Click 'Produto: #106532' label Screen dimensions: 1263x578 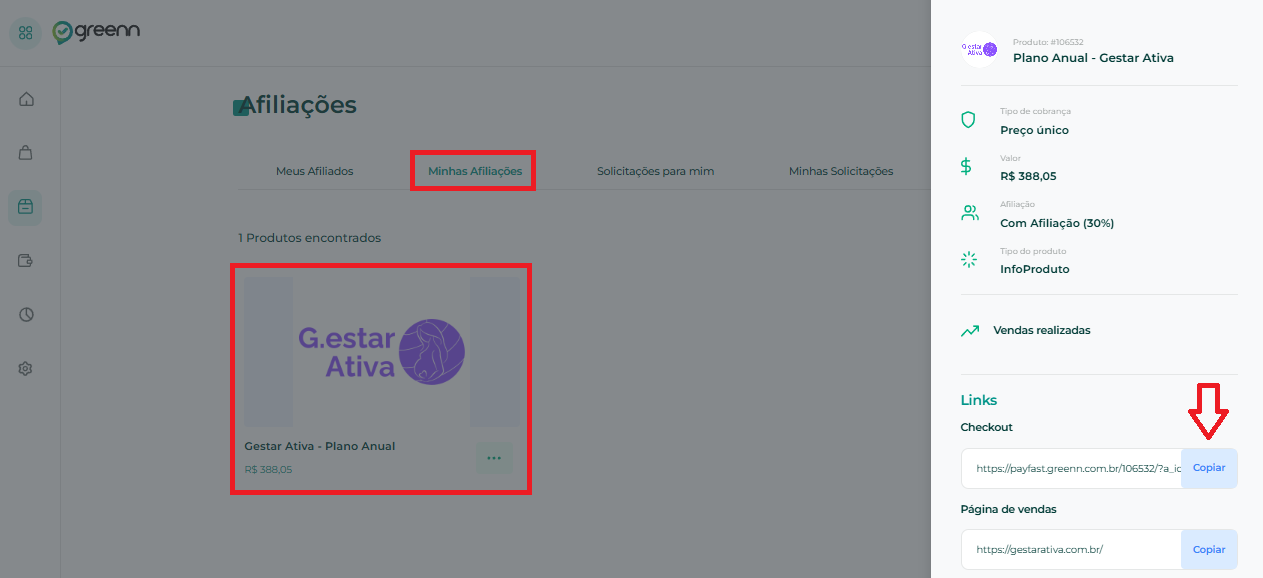pos(1047,42)
